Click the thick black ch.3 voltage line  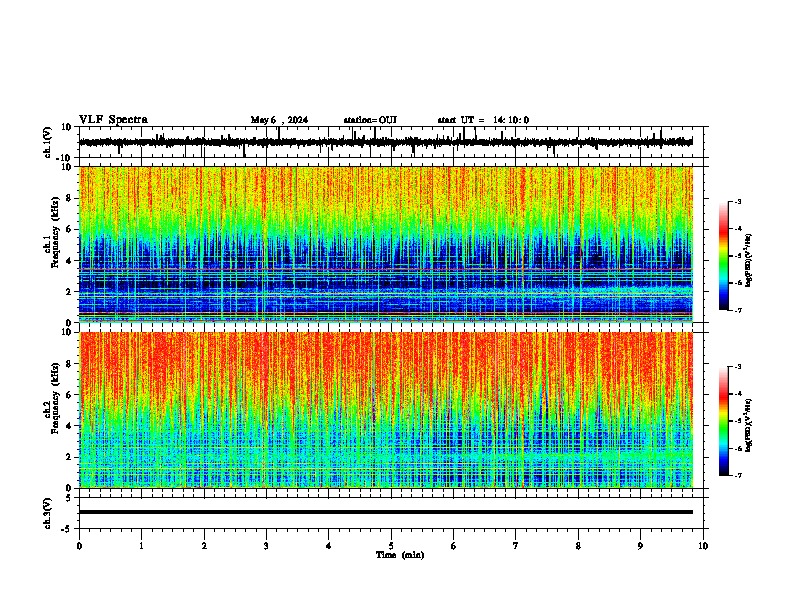(386, 512)
